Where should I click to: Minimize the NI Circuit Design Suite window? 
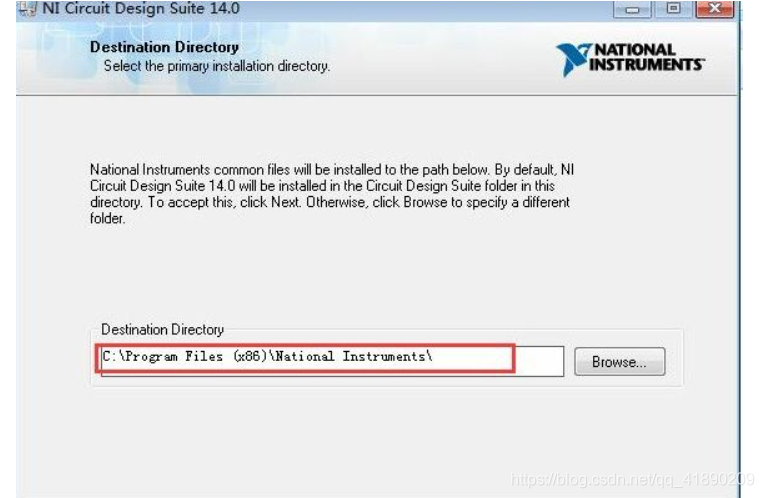tap(632, 9)
